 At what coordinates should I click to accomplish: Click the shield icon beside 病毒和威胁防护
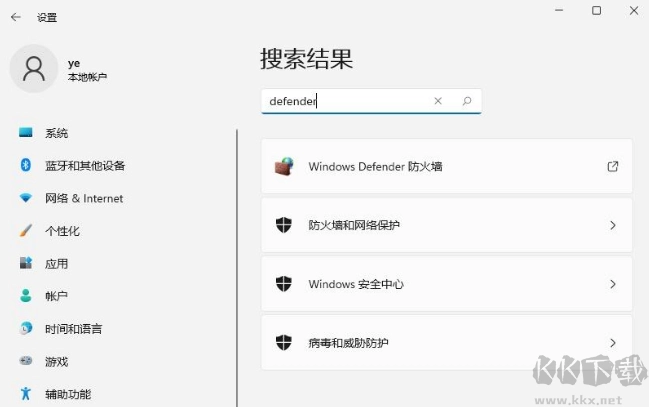click(284, 343)
